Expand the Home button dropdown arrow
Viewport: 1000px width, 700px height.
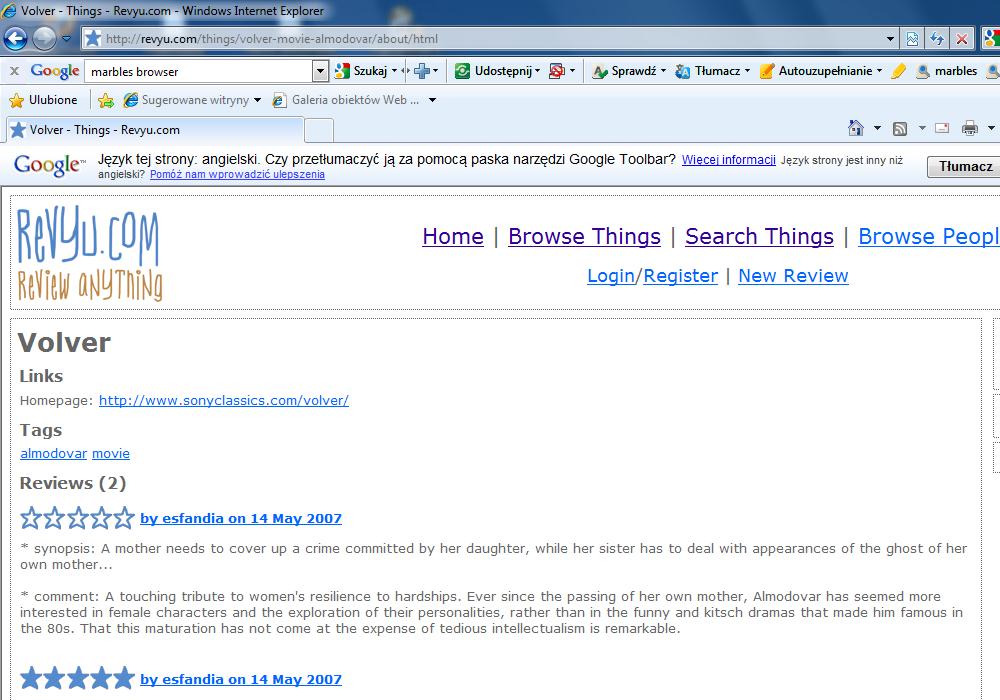click(x=877, y=128)
